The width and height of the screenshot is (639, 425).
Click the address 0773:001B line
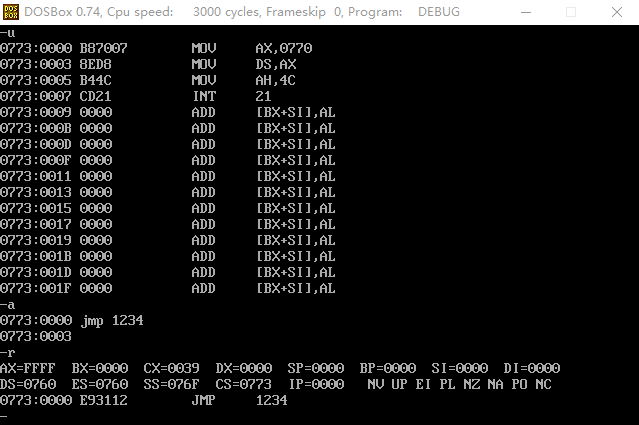pos(168,256)
